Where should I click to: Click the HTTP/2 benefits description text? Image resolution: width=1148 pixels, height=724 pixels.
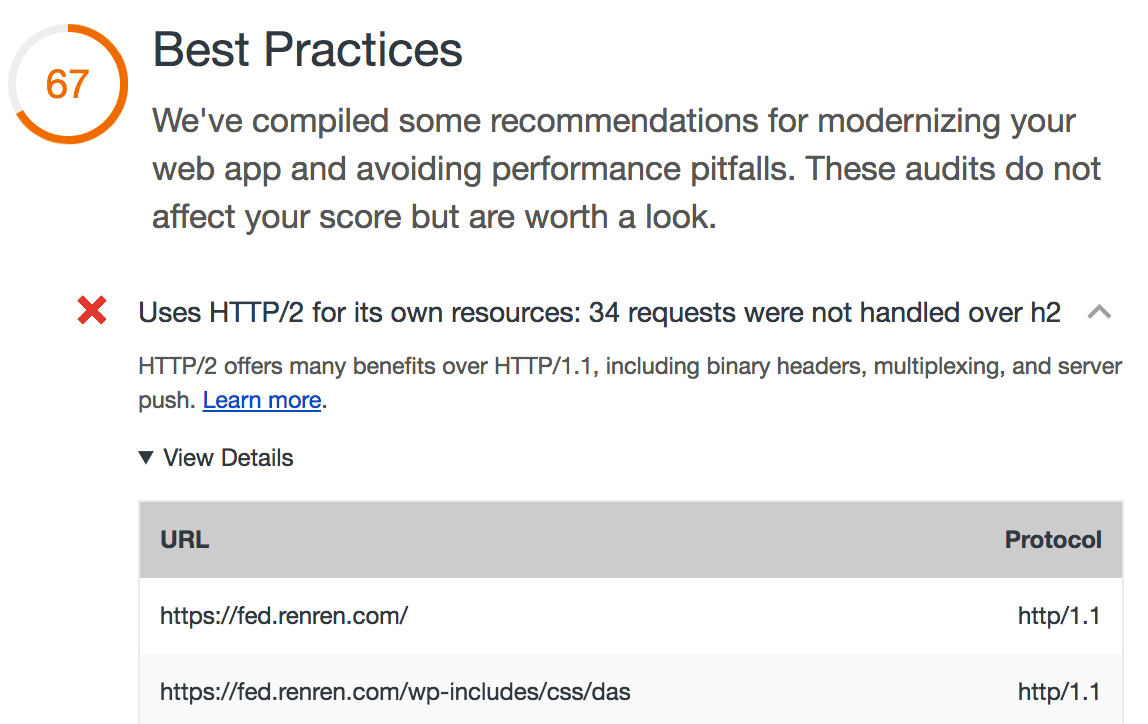coord(630,367)
